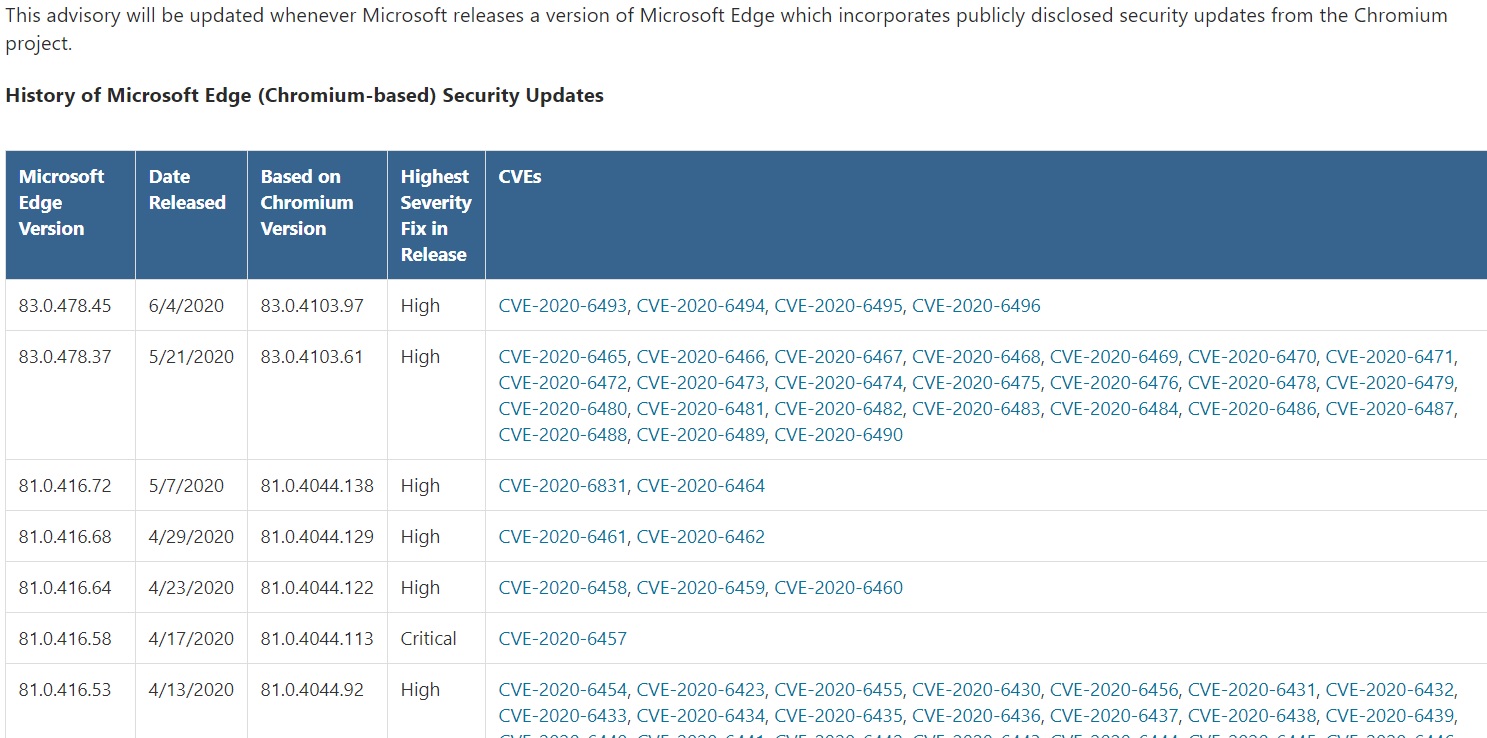Select Edge version 83.0.478.45 cell

click(x=70, y=305)
